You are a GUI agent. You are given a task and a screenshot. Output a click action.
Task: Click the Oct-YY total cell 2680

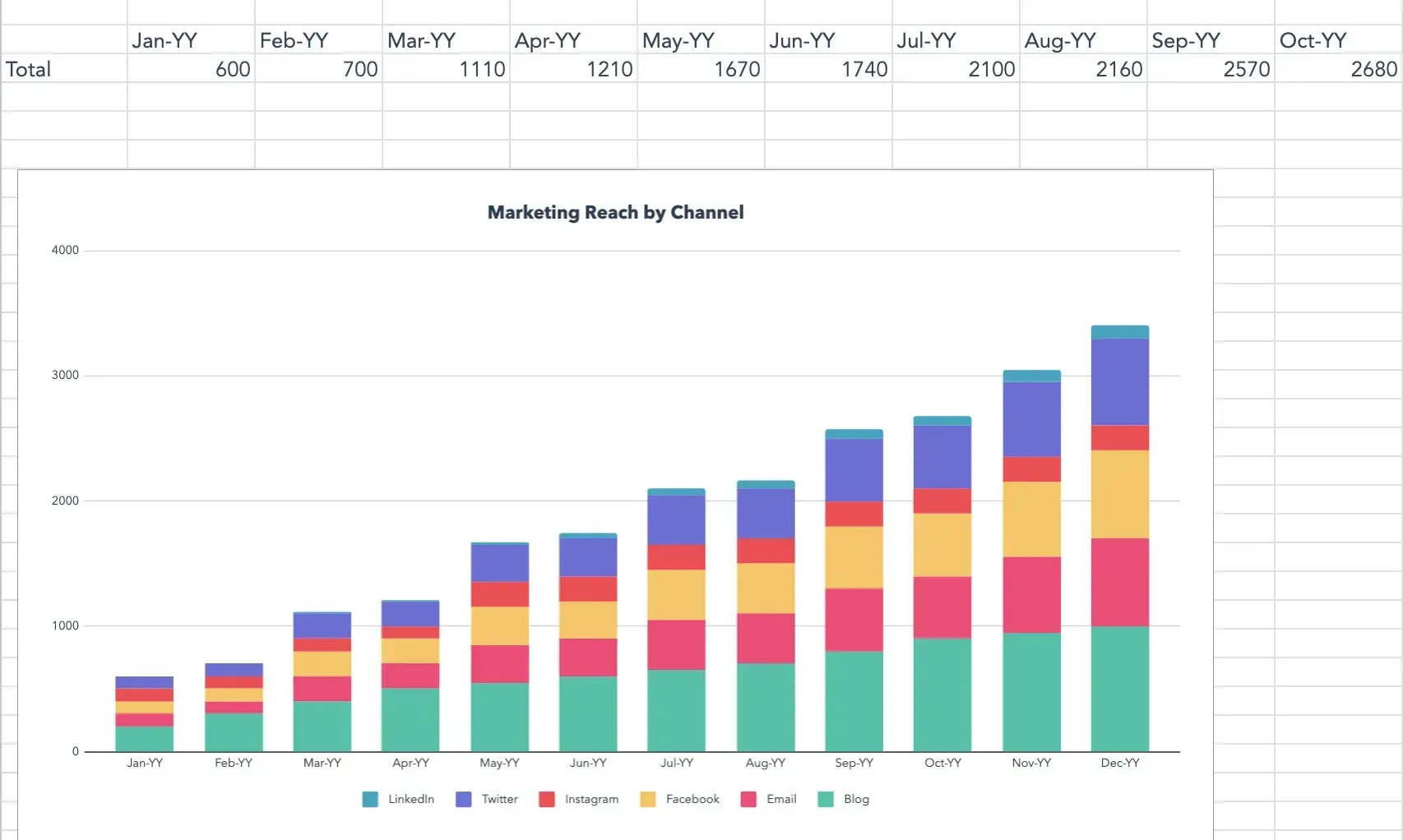tap(1338, 69)
